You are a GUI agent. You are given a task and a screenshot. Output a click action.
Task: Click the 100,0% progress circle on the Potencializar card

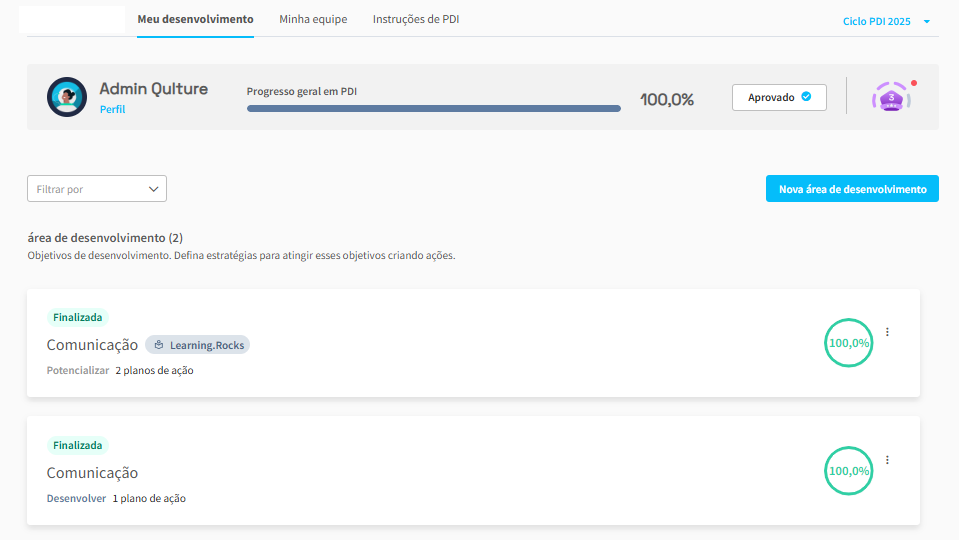(848, 343)
